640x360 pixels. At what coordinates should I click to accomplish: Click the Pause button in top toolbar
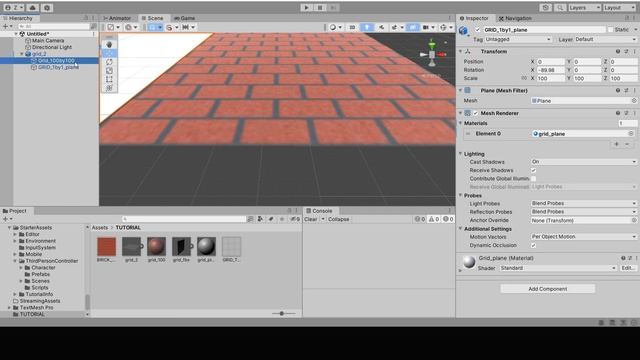(x=320, y=7)
